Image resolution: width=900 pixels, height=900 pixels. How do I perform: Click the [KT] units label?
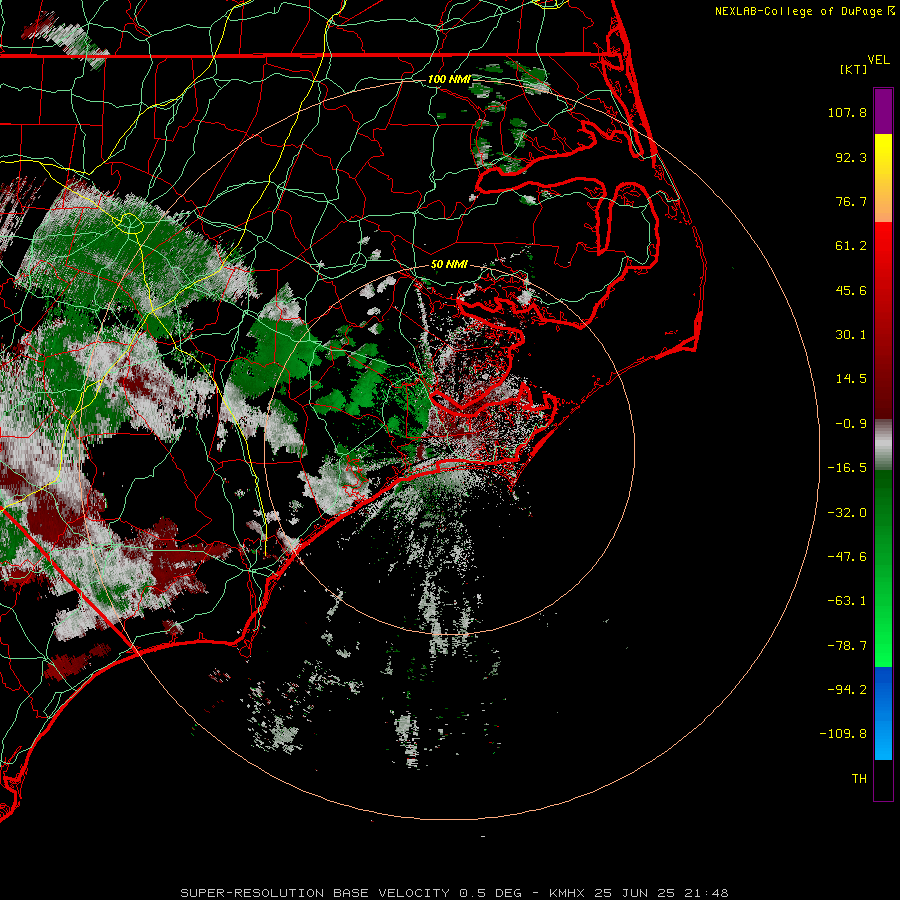coord(854,69)
